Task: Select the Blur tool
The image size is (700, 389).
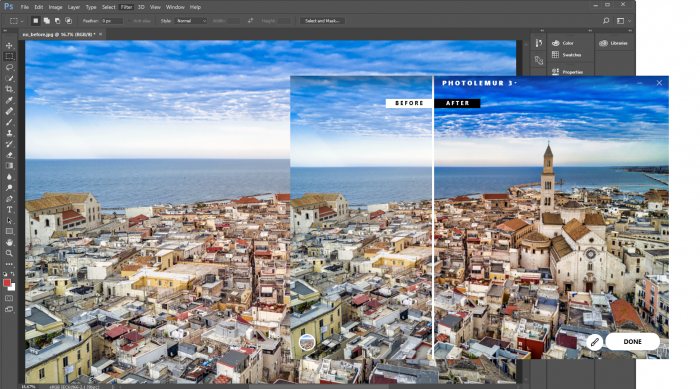Action: click(x=9, y=177)
